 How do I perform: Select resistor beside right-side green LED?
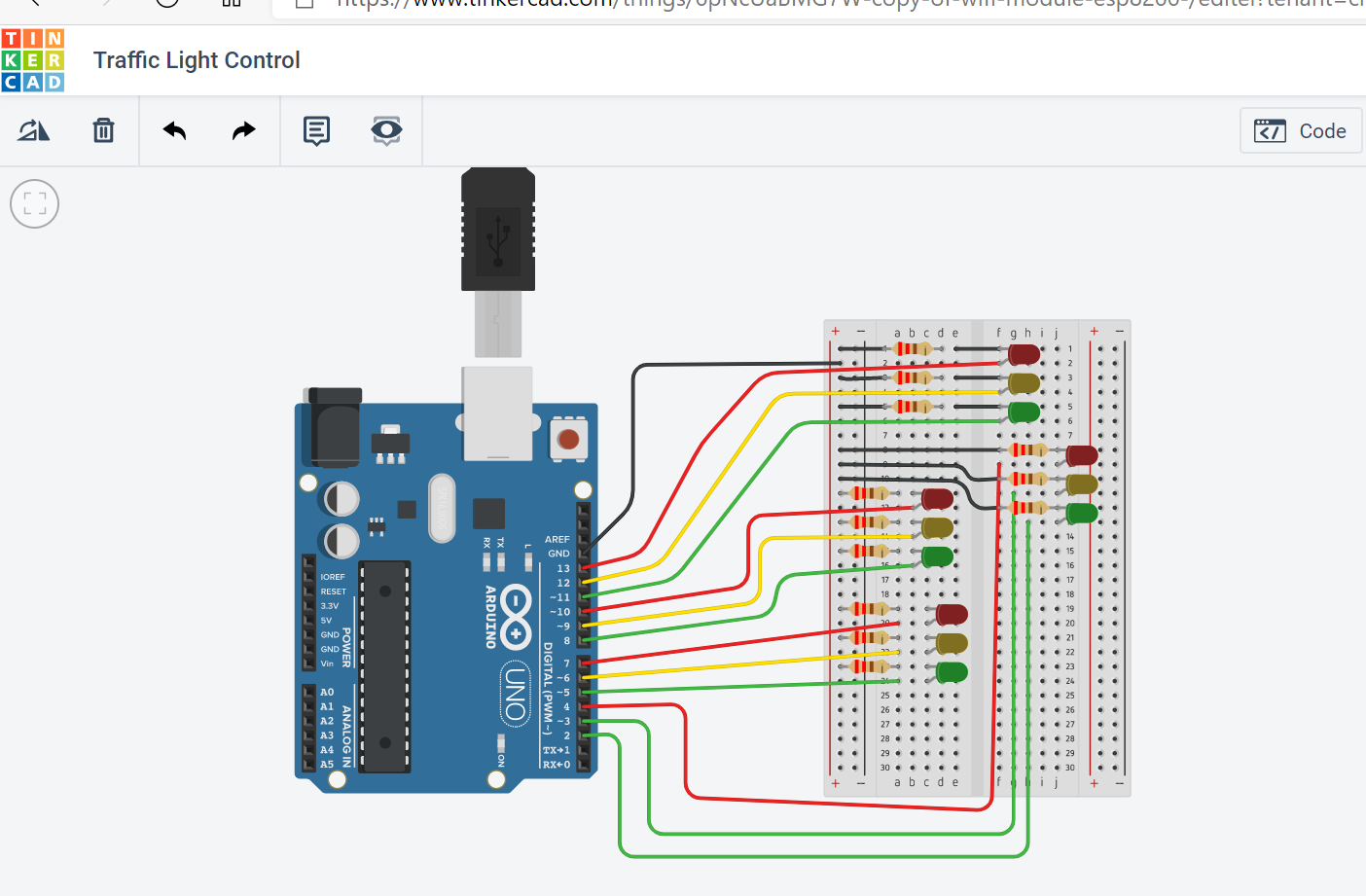(1027, 508)
